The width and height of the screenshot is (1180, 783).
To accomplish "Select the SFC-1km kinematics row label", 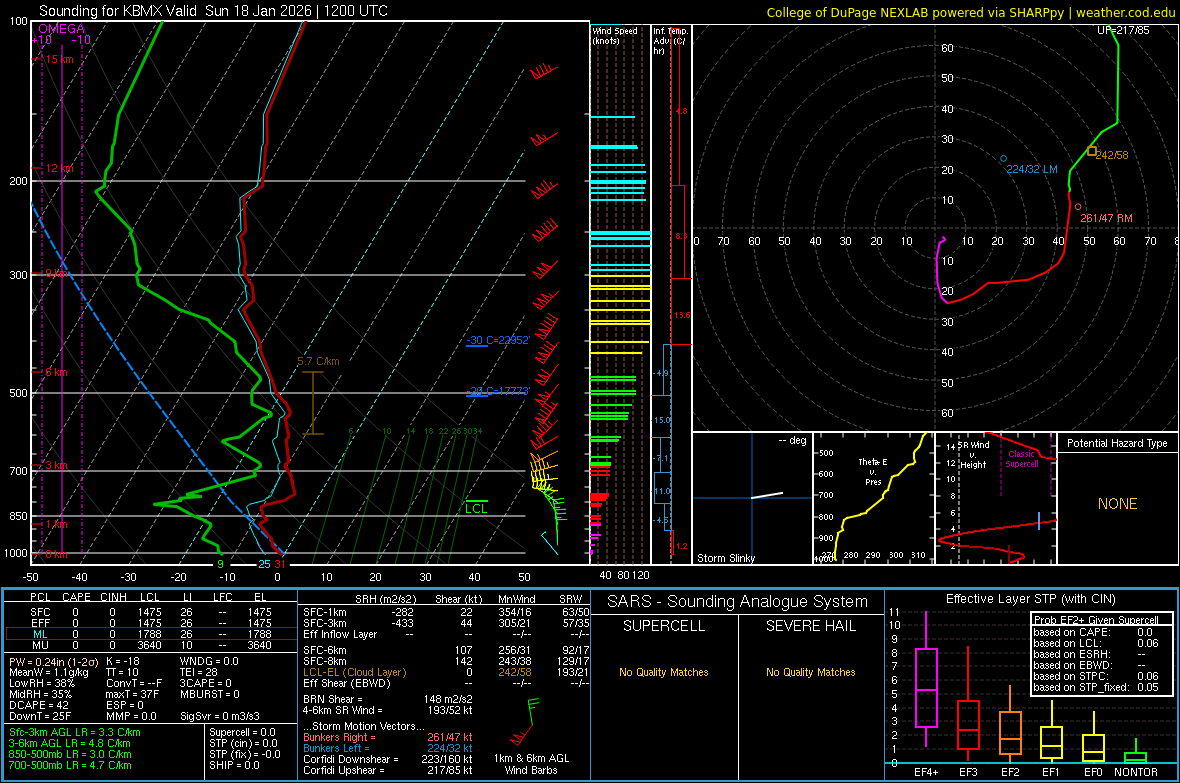I will coord(325,613).
